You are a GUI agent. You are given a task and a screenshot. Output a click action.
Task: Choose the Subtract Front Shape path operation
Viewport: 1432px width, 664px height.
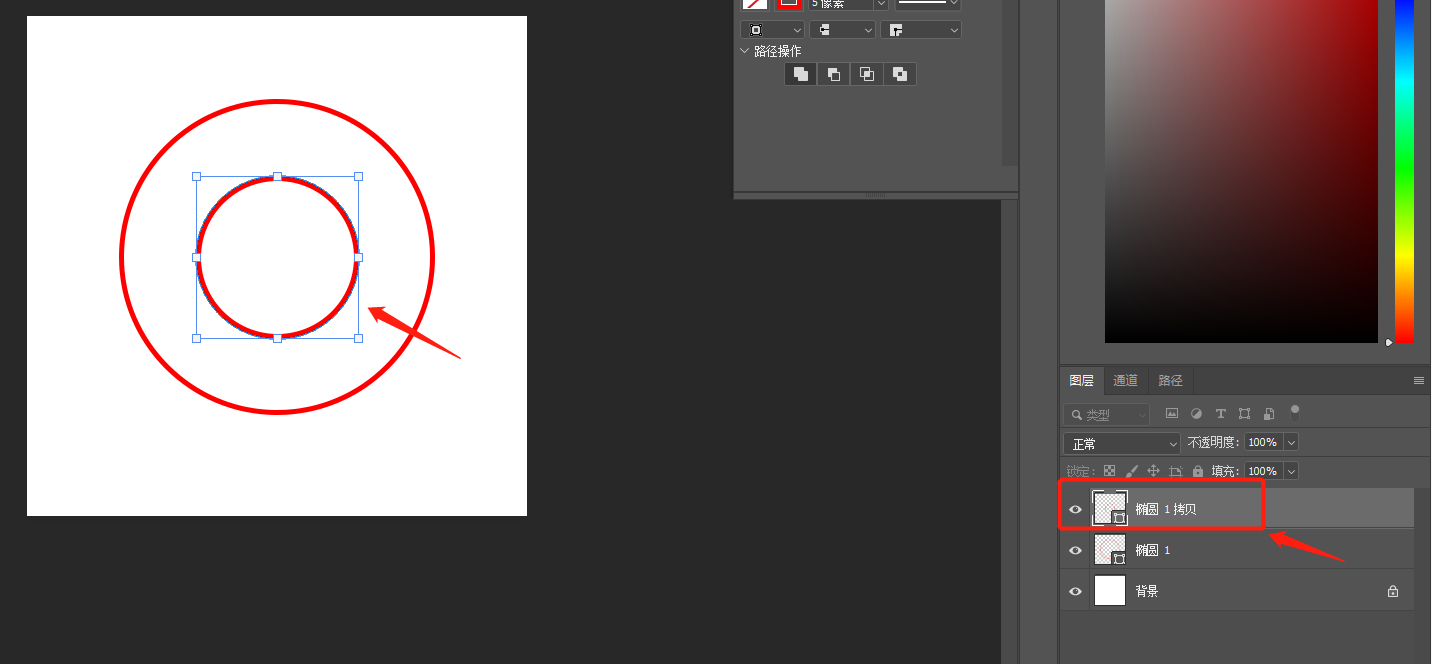833,74
